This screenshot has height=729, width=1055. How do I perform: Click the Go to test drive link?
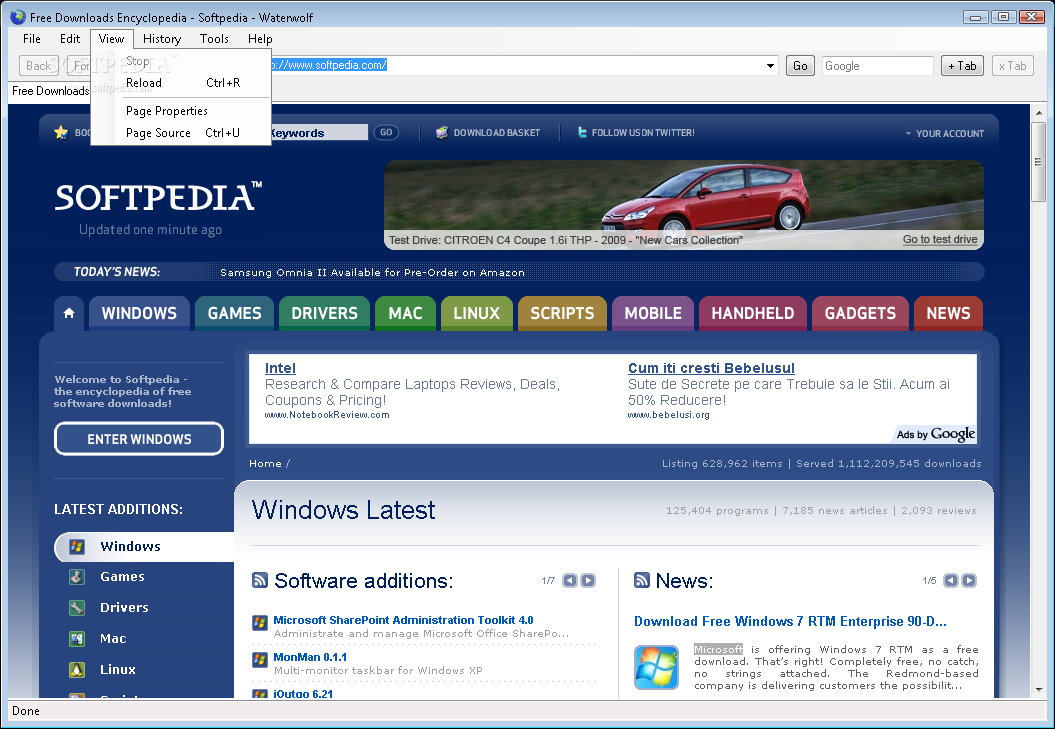pos(940,239)
